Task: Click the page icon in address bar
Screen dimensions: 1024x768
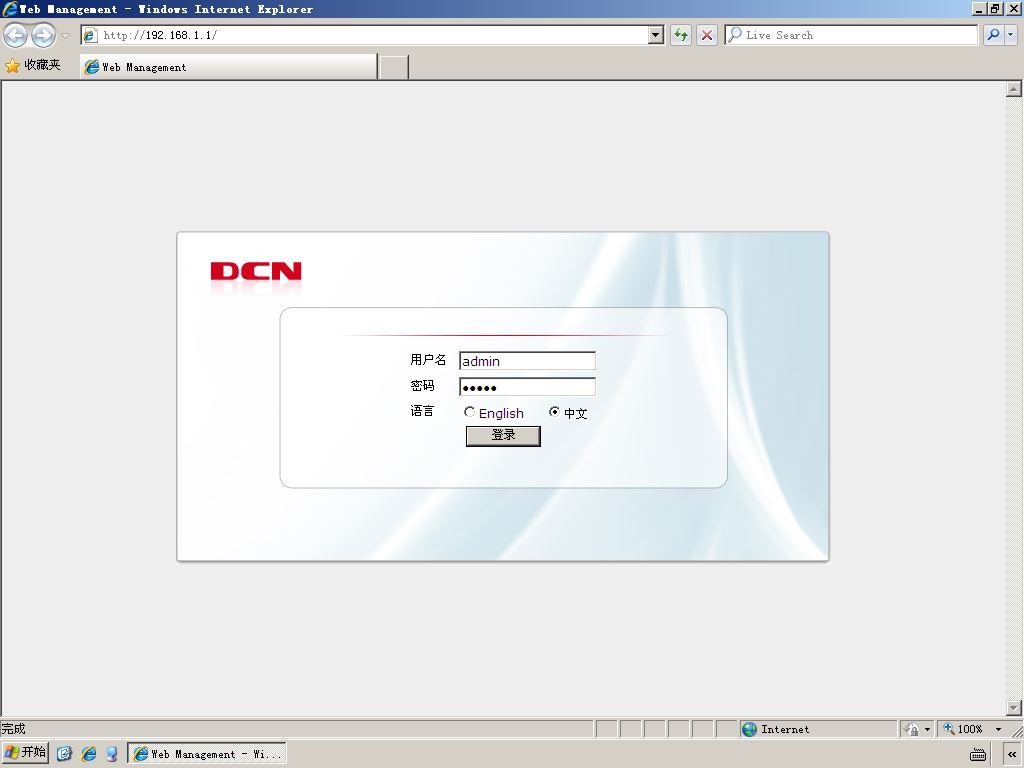Action: (90, 35)
